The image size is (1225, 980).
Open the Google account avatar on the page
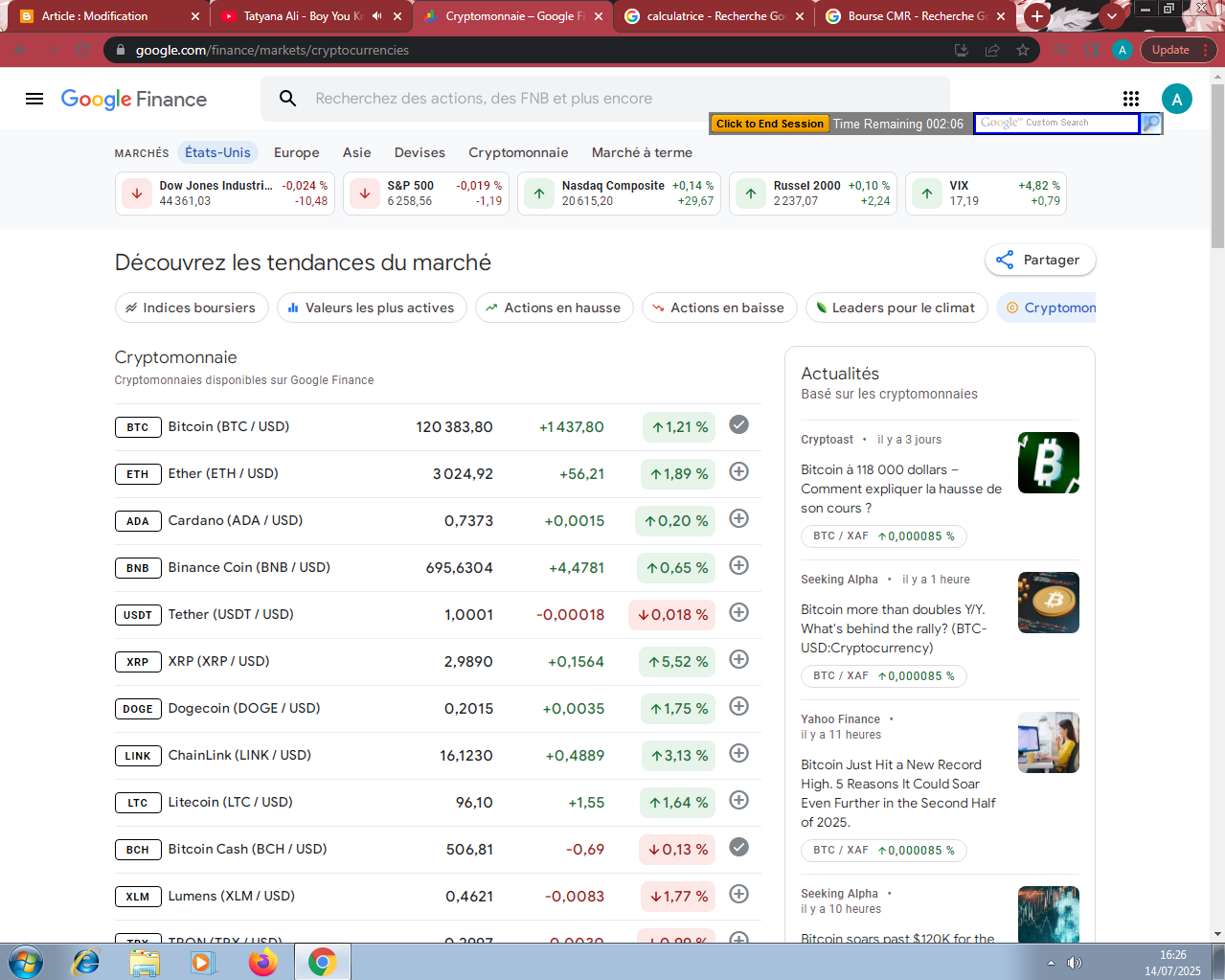tap(1177, 99)
